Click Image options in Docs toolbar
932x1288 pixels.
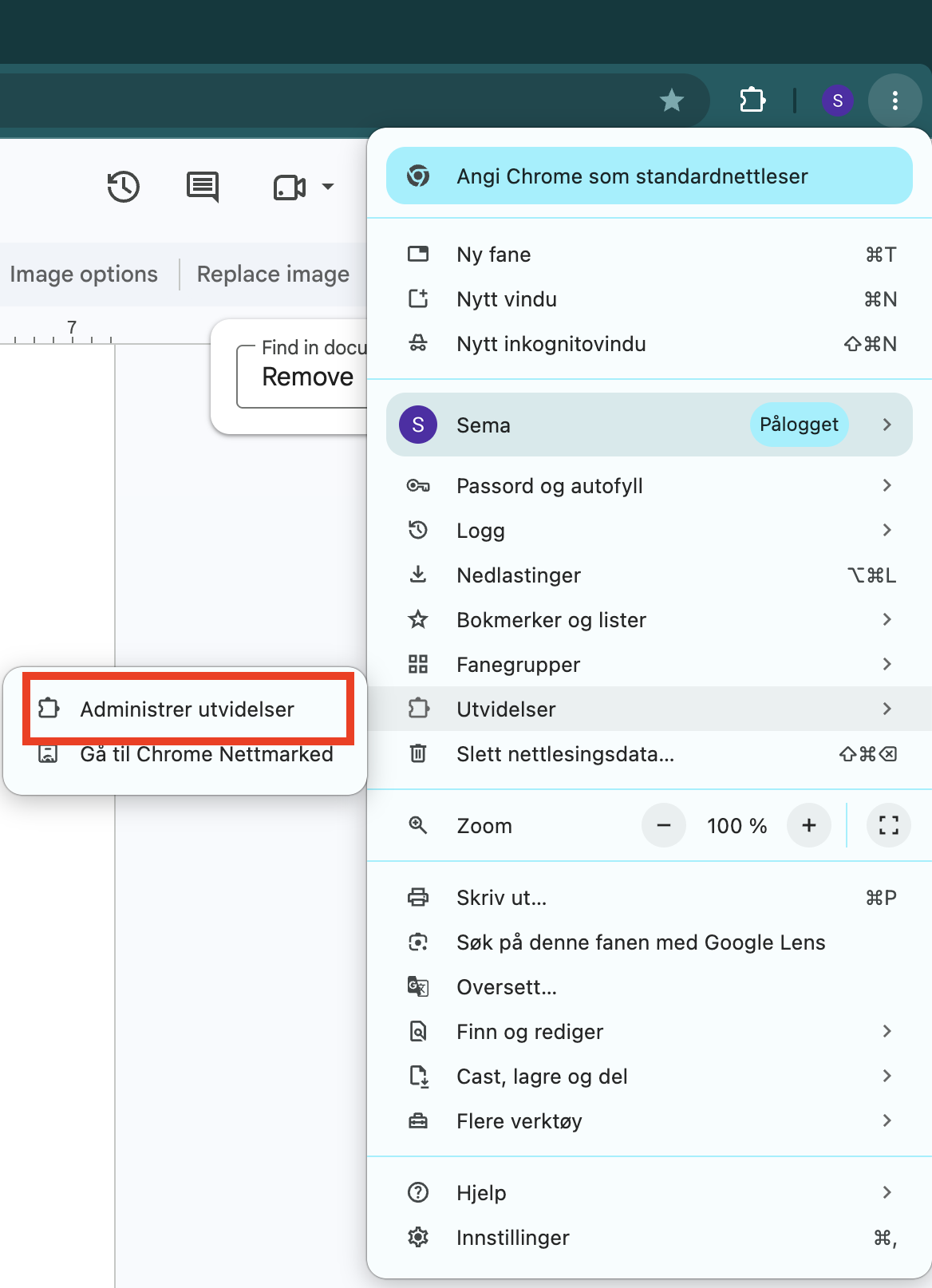(84, 274)
